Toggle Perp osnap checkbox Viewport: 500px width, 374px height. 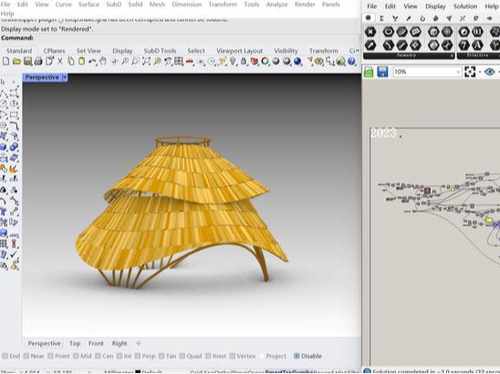click(137, 356)
